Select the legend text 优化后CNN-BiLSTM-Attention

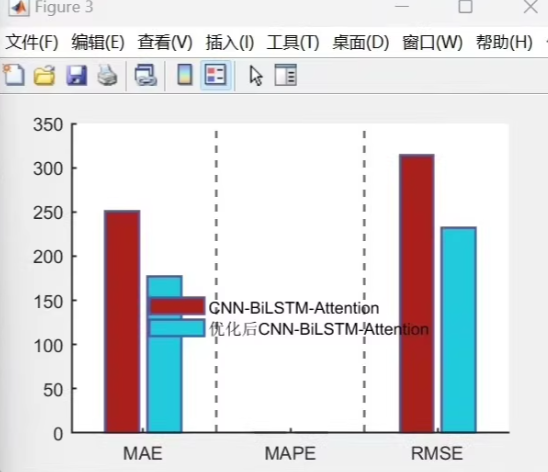(319, 329)
